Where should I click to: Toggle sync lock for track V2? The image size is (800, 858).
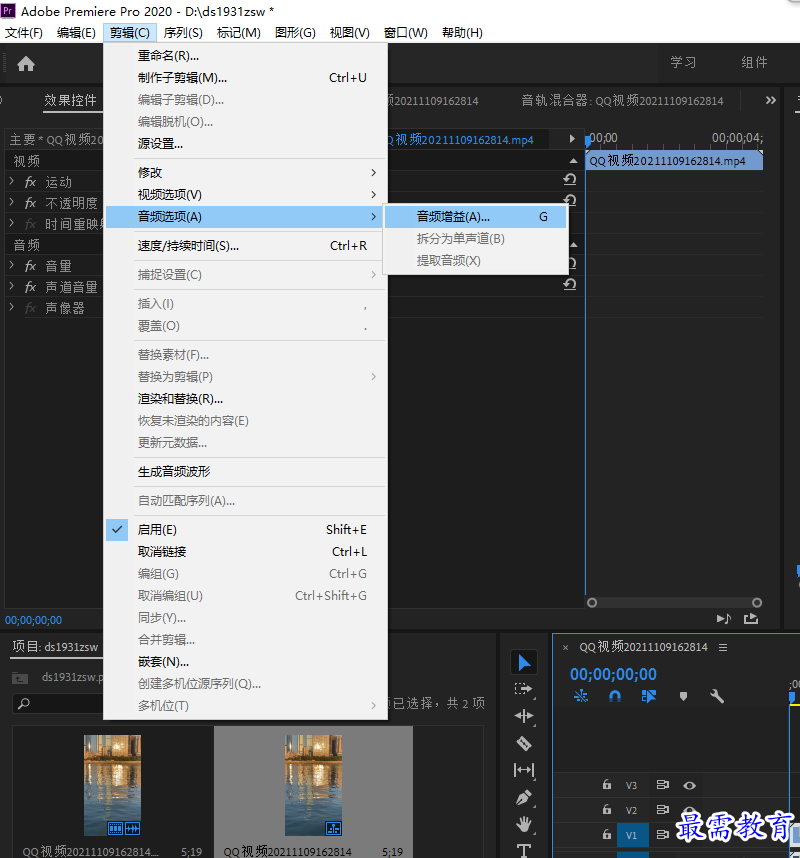[x=663, y=809]
